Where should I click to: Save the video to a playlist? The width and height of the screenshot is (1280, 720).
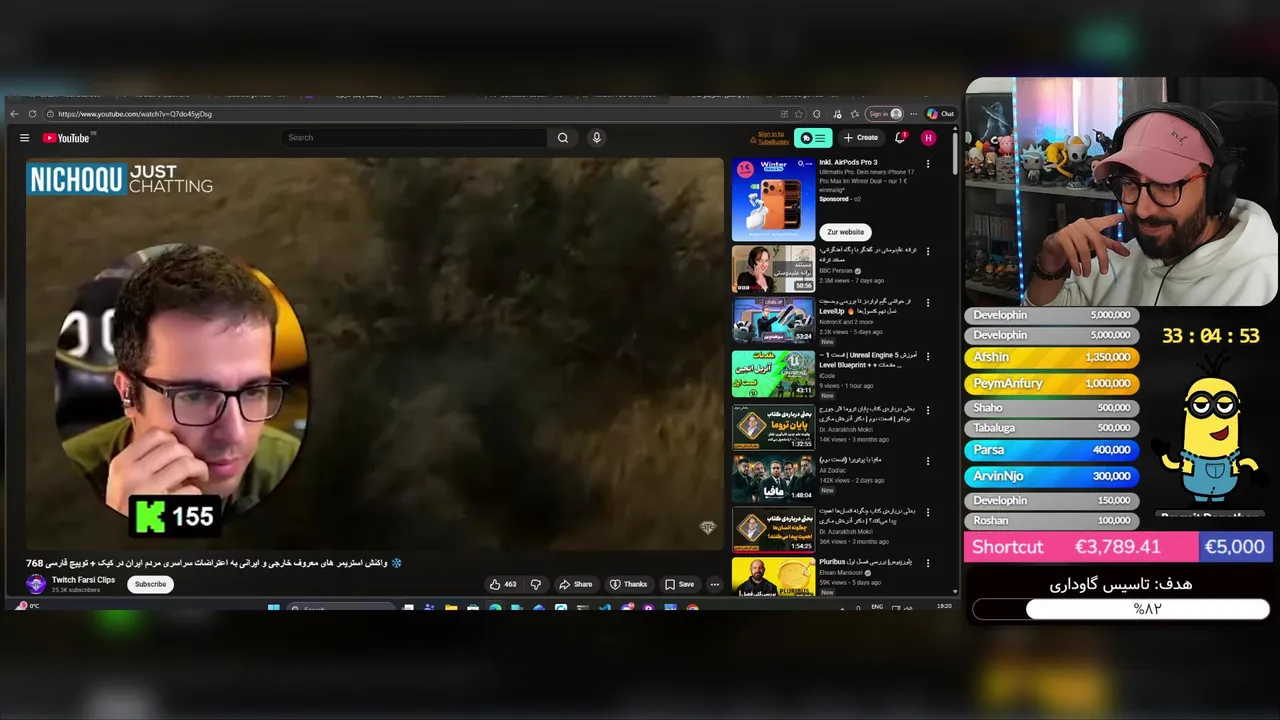(679, 584)
